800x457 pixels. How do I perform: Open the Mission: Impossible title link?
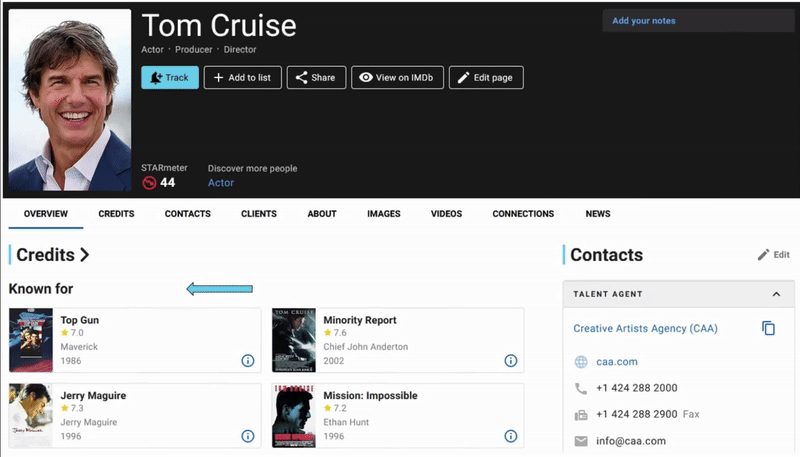coord(370,395)
